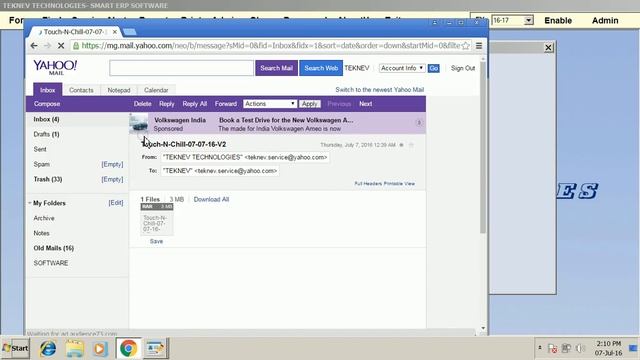The height and width of the screenshot is (360, 640).
Task: Click the Sign Out link
Action: (463, 68)
